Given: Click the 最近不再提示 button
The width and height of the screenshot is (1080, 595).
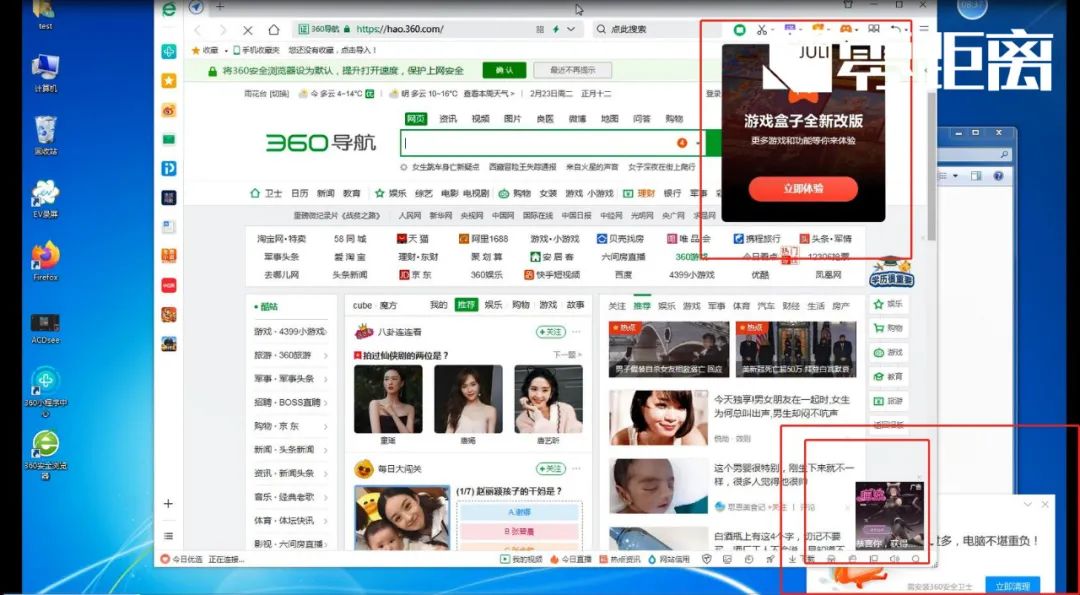Looking at the screenshot, I should [x=572, y=70].
